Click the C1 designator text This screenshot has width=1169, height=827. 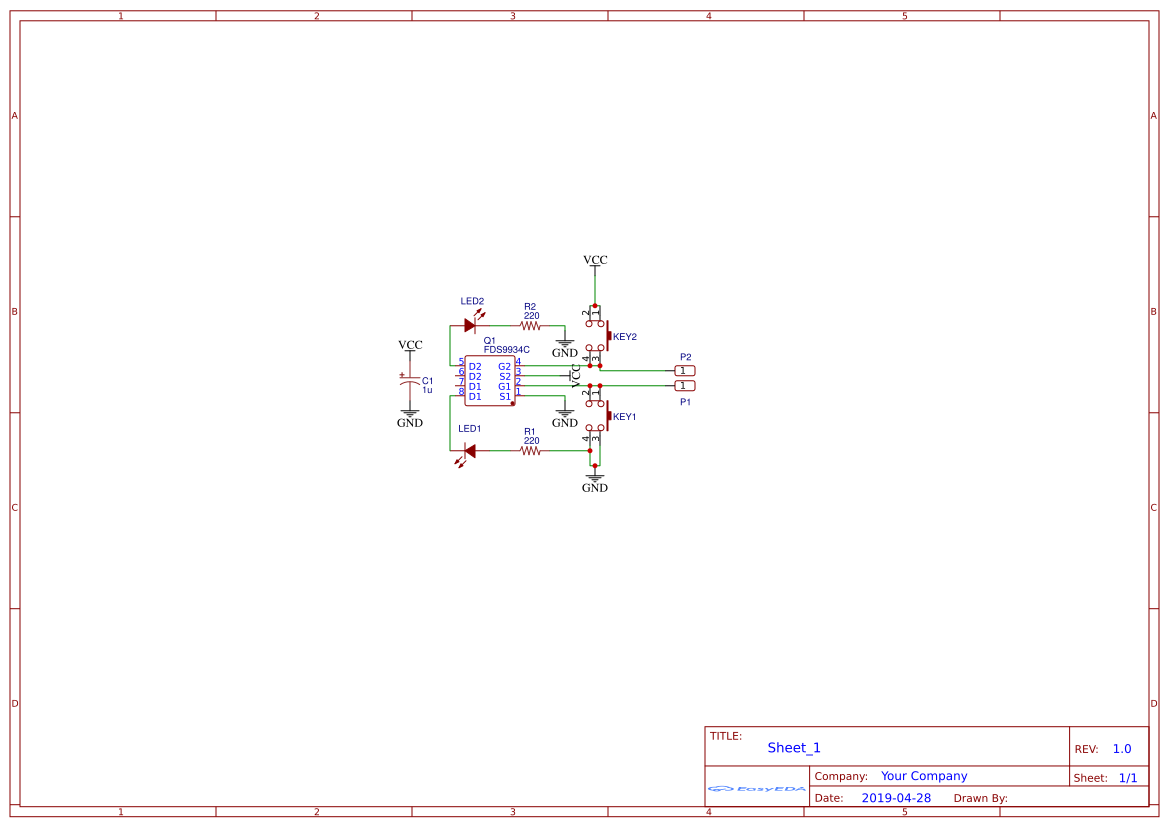click(x=427, y=381)
